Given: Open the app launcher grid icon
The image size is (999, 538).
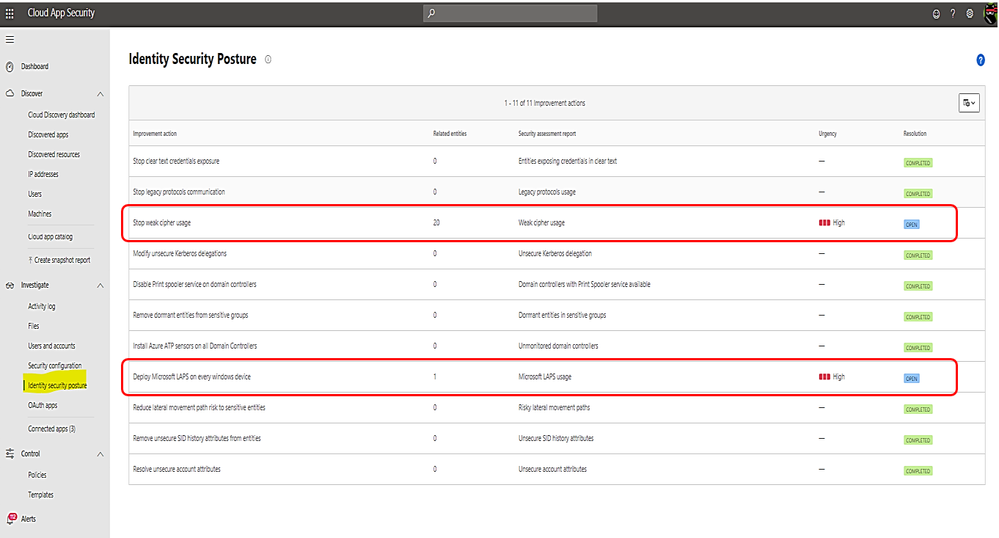Looking at the screenshot, I should [x=10, y=13].
